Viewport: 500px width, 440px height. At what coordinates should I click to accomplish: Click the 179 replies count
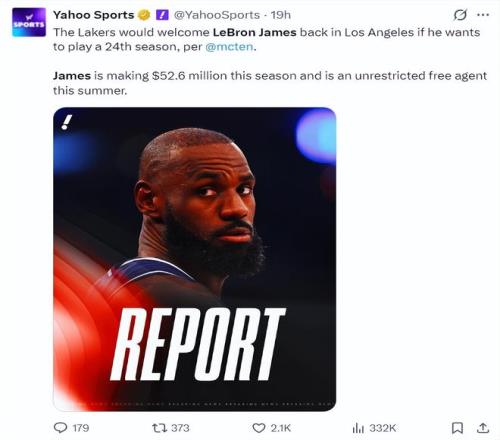(x=81, y=428)
